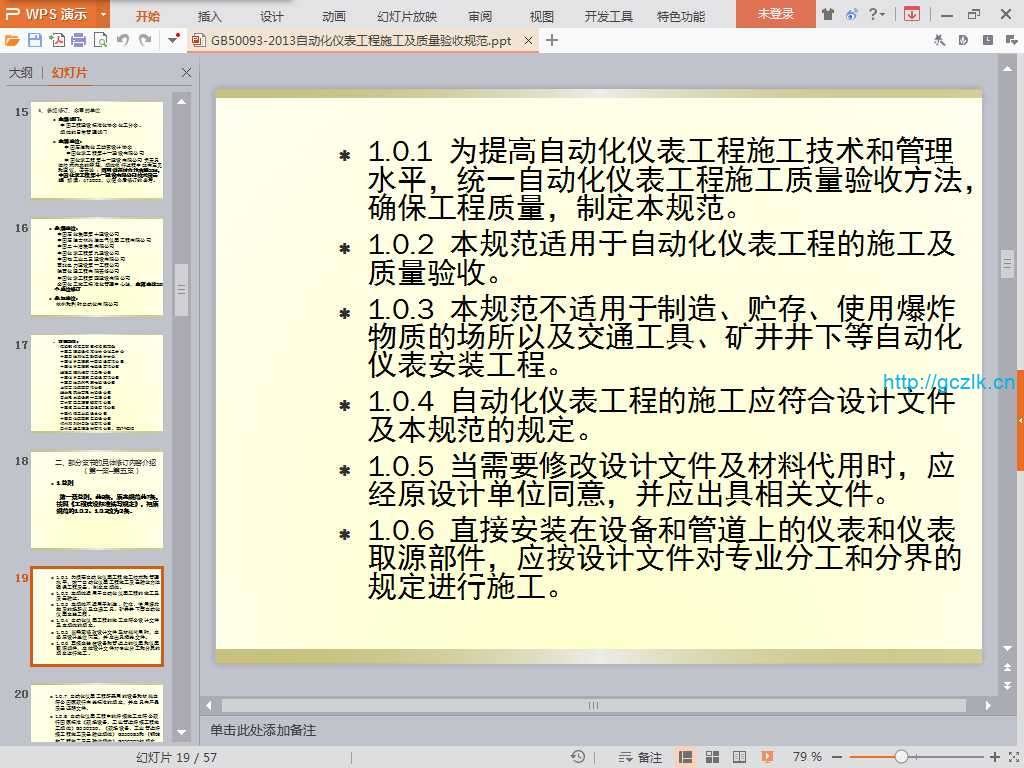Open a new document tab with plus button

tap(552, 40)
